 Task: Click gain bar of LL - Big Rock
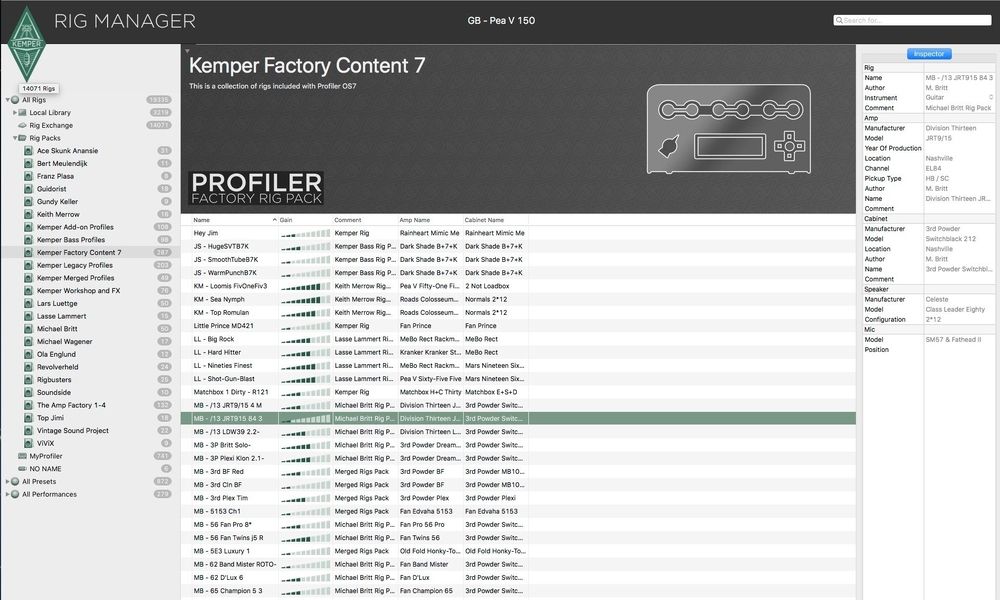pyautogui.click(x=305, y=339)
